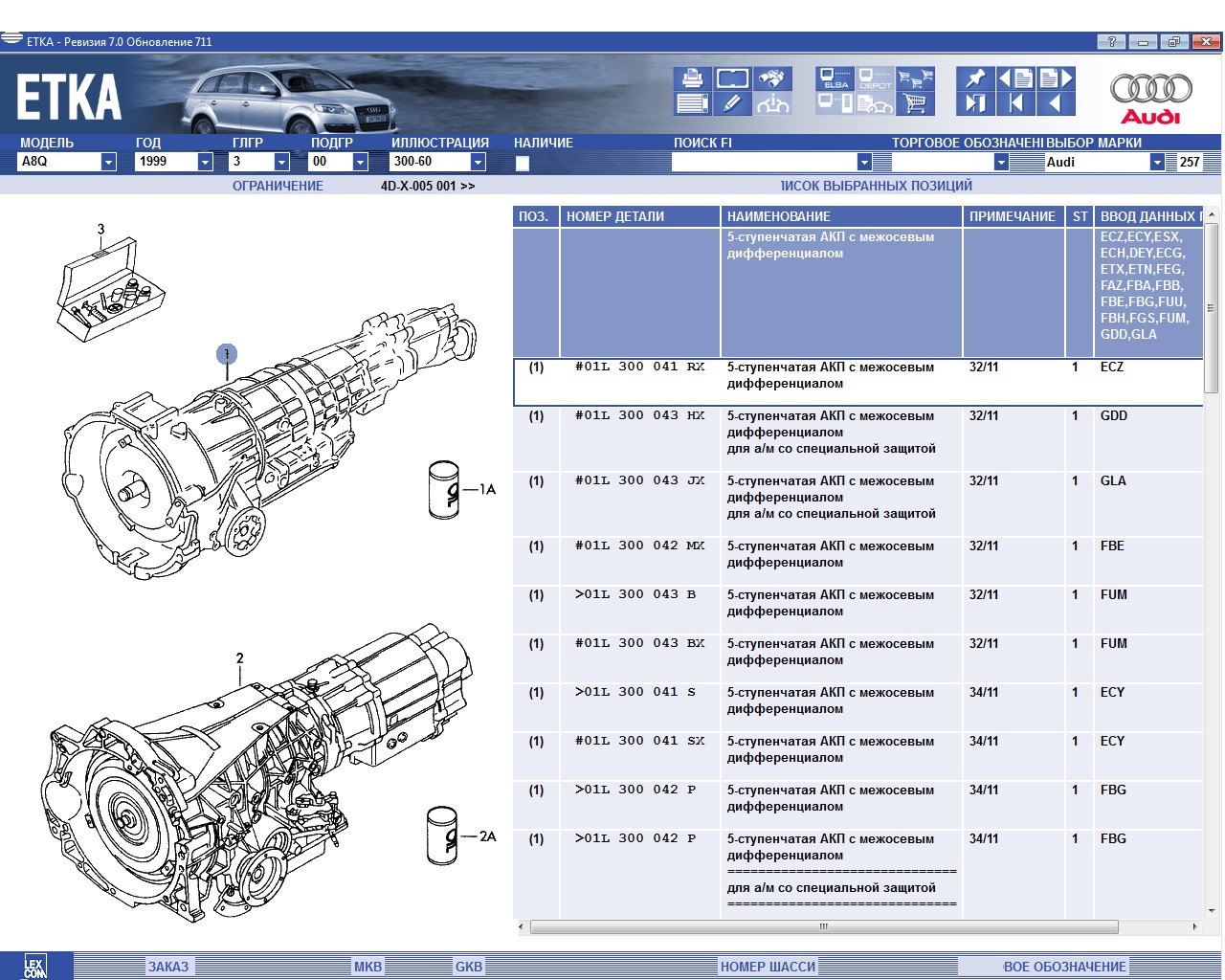The image size is (1225, 980).
Task: Click the ST column header
Action: [1080, 216]
